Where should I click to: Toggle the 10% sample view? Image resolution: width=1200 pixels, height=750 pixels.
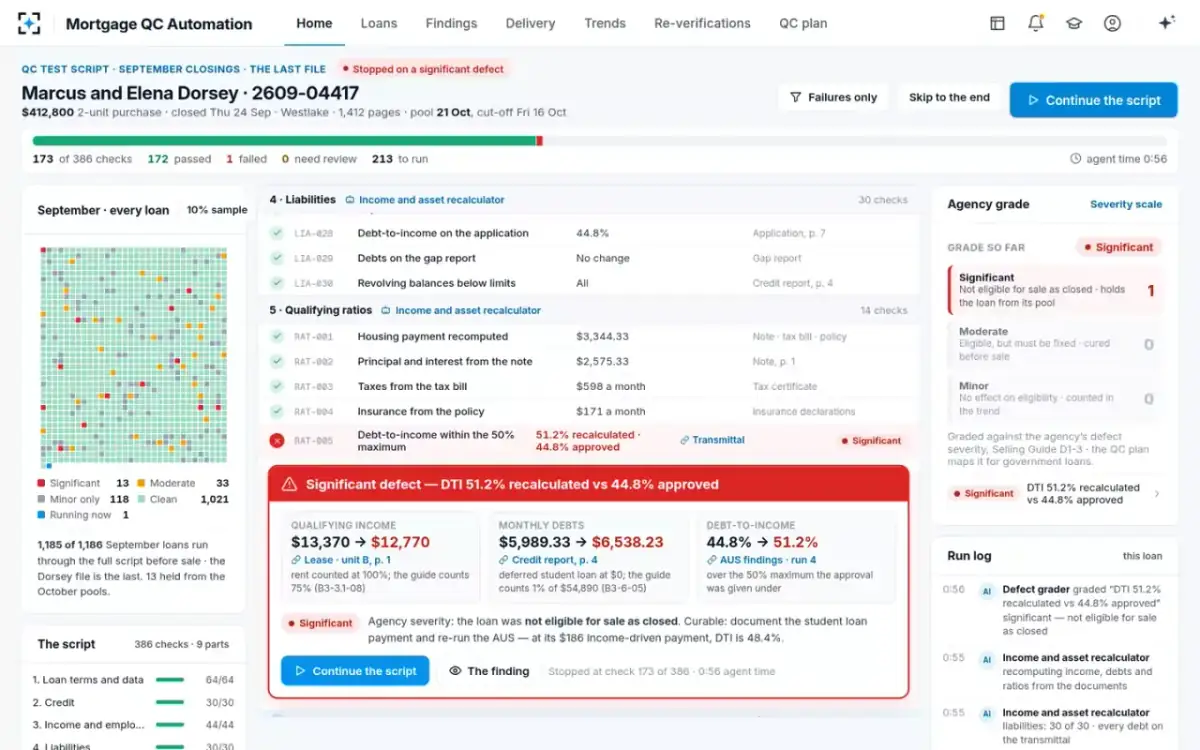[217, 210]
